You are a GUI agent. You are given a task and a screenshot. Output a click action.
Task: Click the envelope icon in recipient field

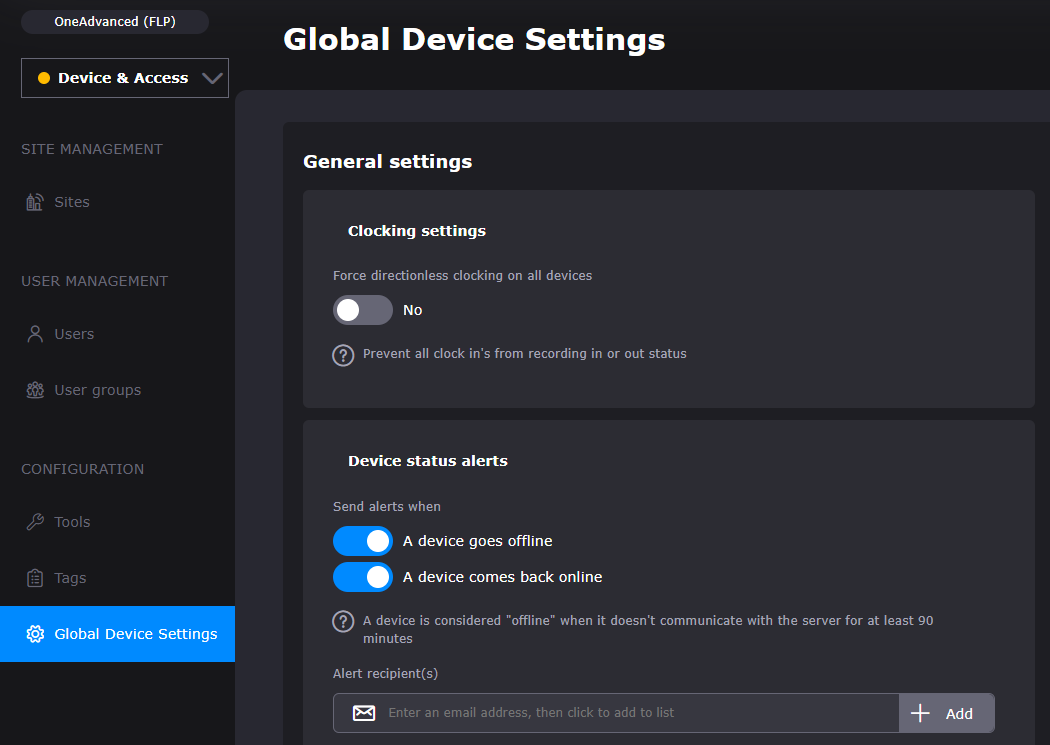364,713
